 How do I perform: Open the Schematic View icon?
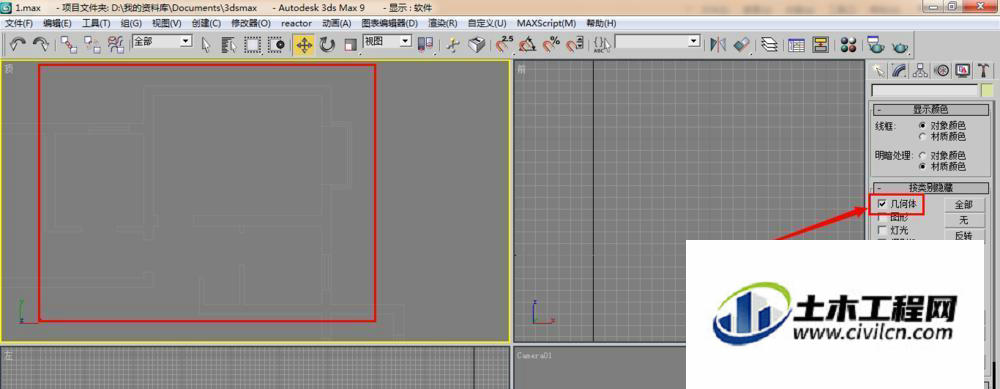pyautogui.click(x=820, y=45)
